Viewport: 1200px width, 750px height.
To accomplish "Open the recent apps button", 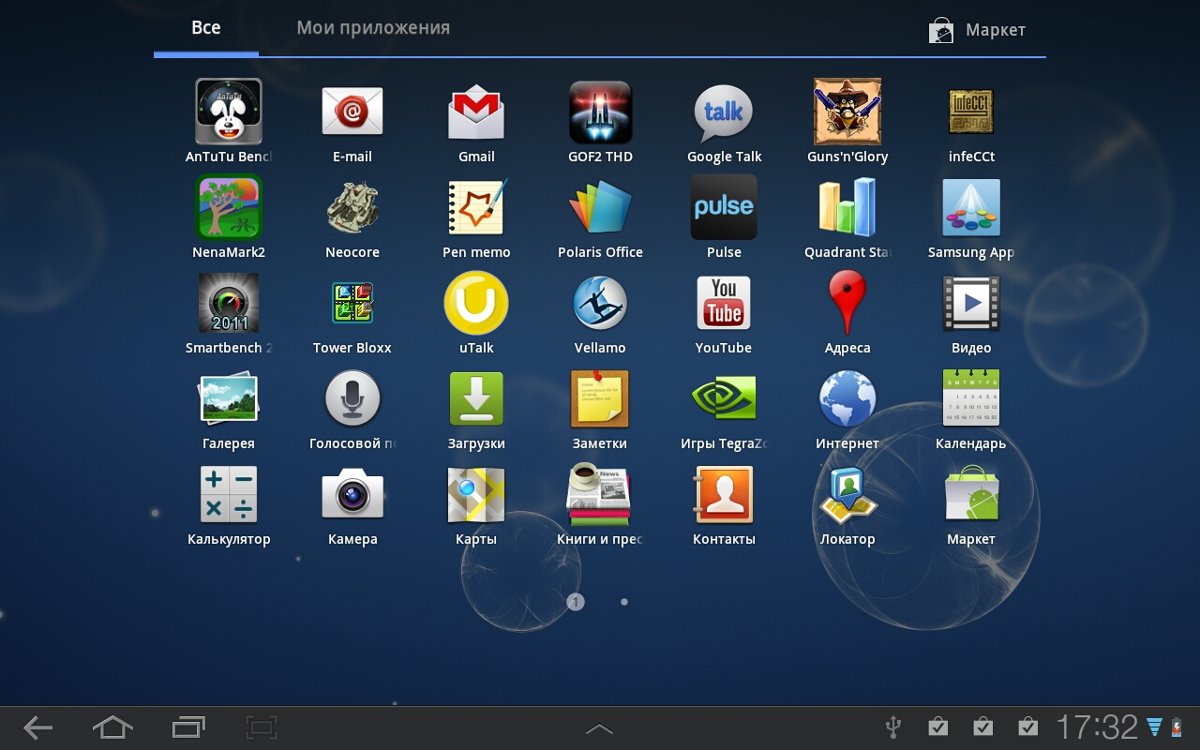I will tap(188, 728).
